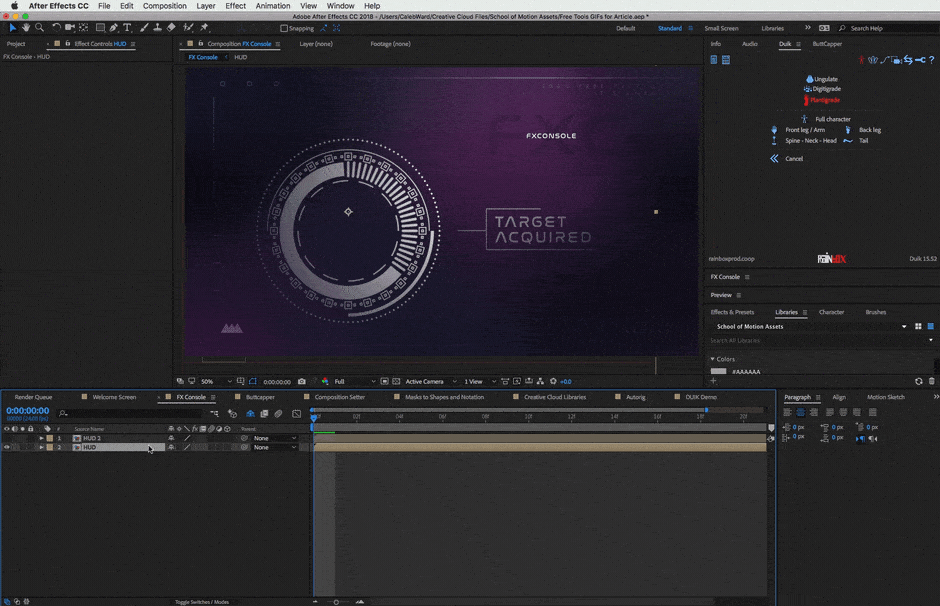Click the current time indicator marker

point(313,418)
